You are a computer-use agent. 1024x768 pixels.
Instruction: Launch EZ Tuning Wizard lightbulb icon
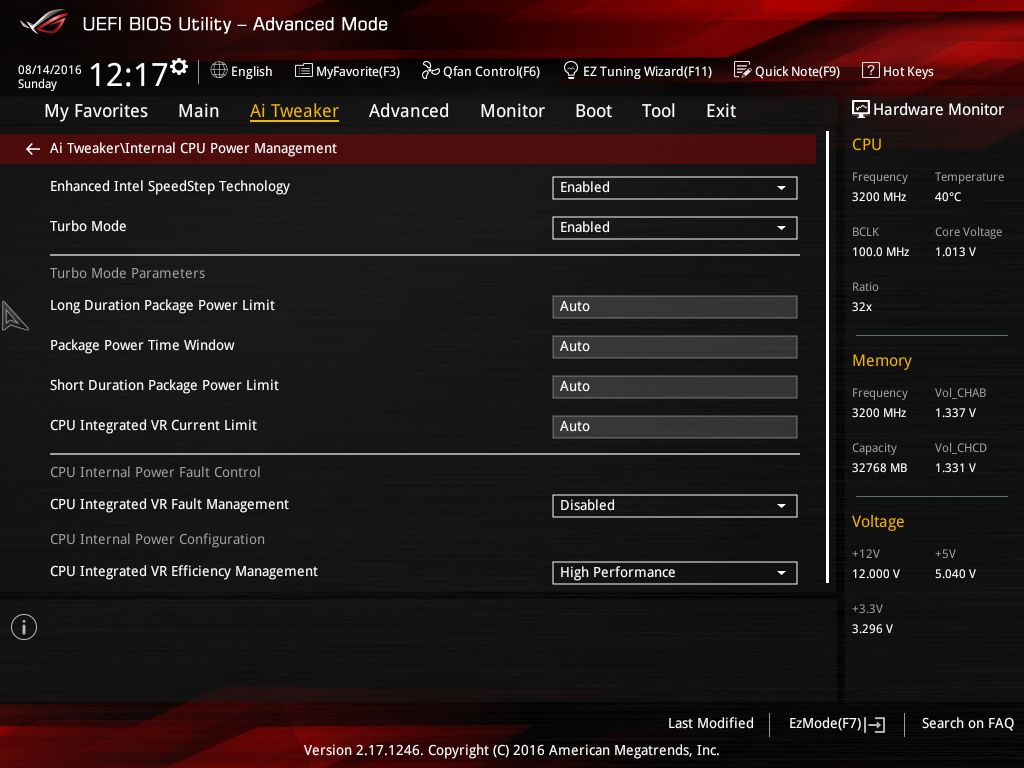pos(571,71)
